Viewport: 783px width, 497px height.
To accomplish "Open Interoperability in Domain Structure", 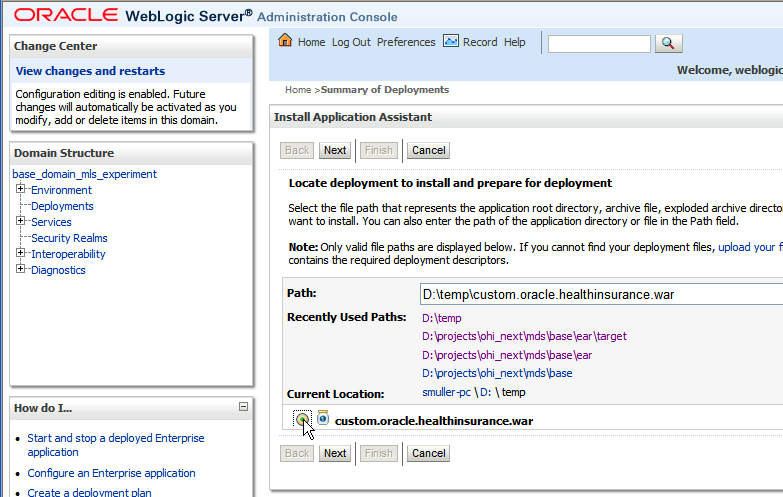I will pyautogui.click(x=68, y=254).
